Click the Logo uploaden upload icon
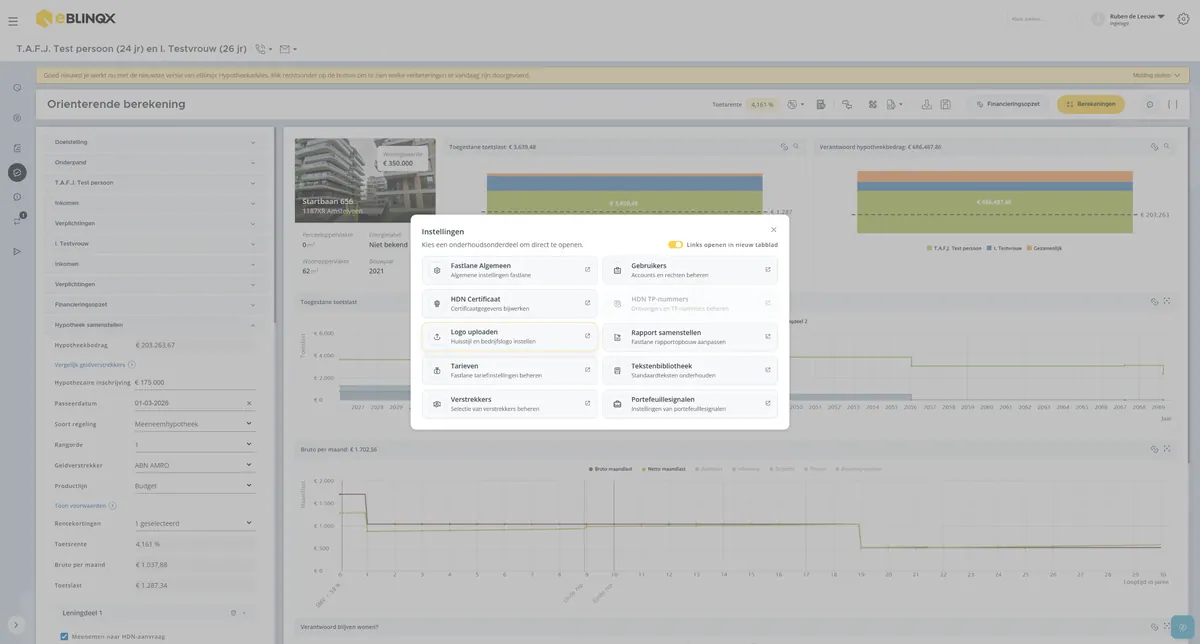This screenshot has height=644, width=1200. click(x=437, y=336)
